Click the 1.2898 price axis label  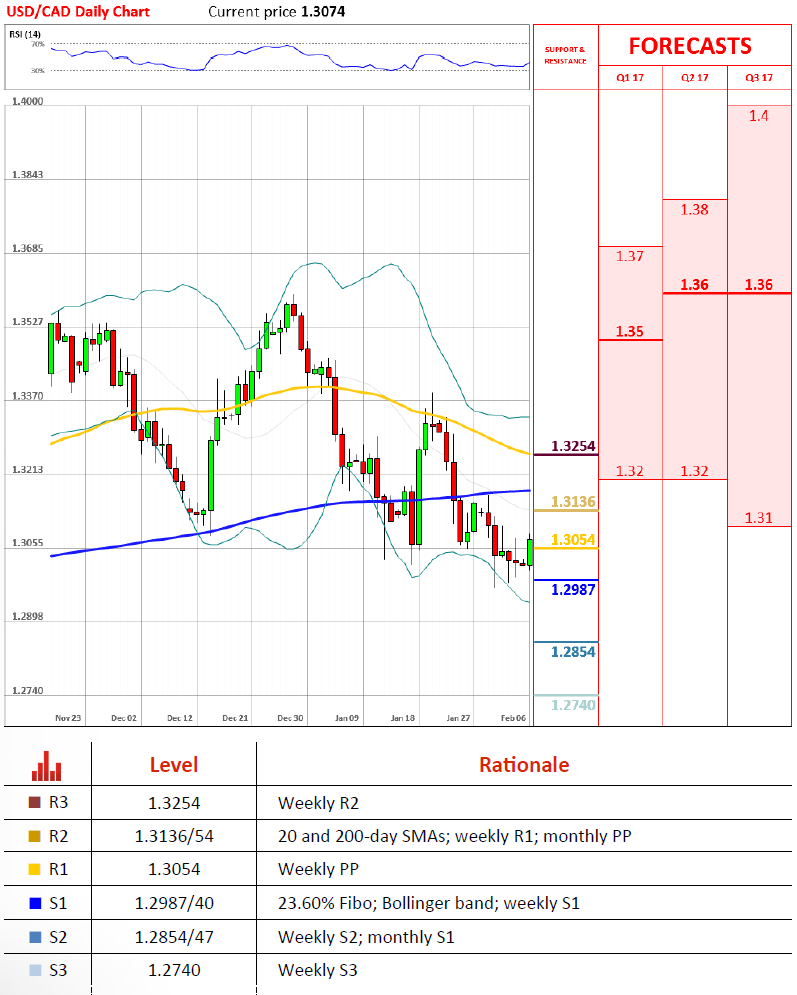coord(28,617)
